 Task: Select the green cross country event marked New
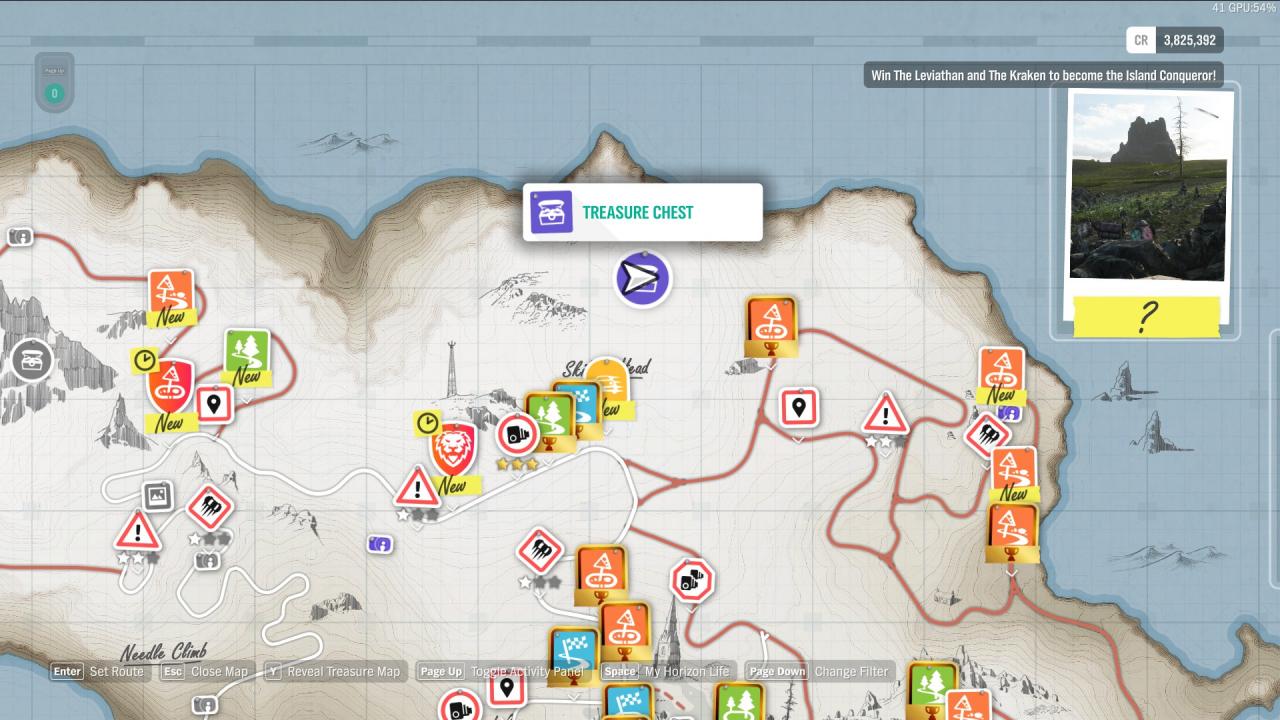coord(246,355)
